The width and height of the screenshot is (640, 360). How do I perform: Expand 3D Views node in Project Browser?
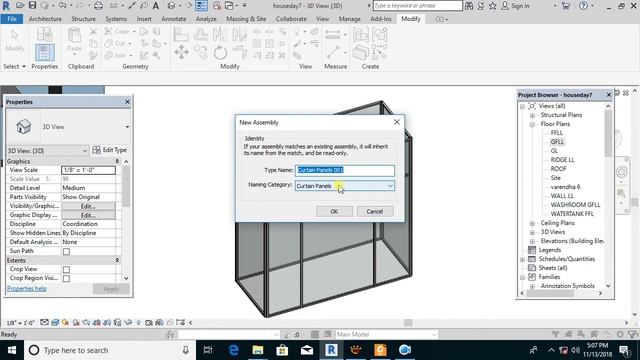pyautogui.click(x=532, y=232)
